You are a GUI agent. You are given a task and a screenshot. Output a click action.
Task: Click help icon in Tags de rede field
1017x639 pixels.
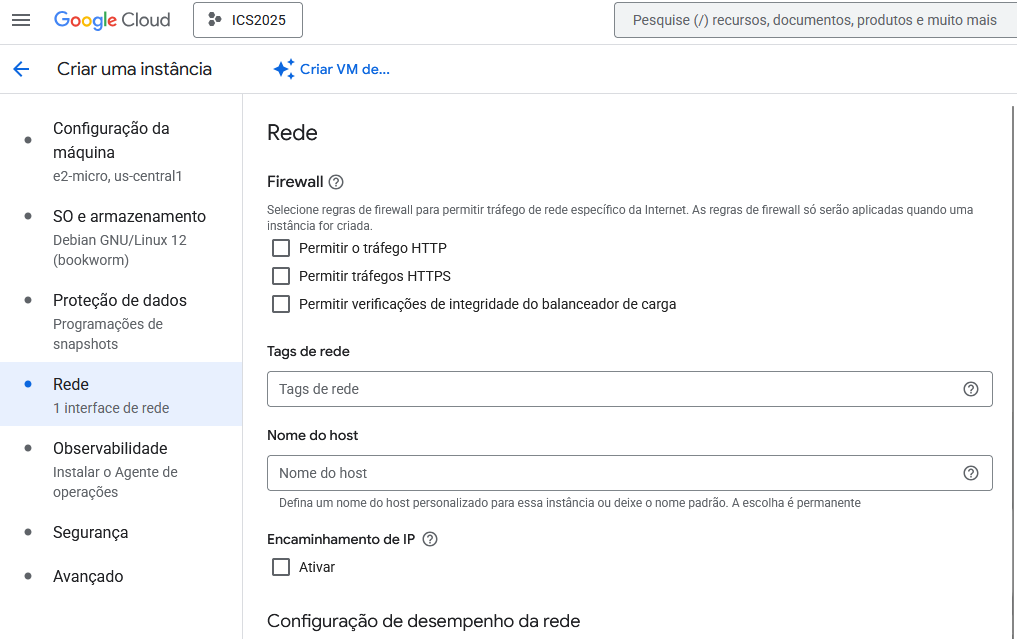tap(970, 389)
